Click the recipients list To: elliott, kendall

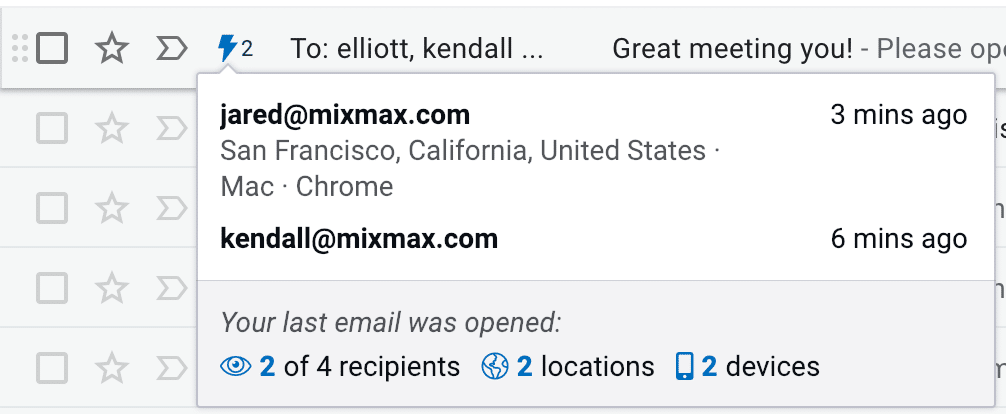417,48
